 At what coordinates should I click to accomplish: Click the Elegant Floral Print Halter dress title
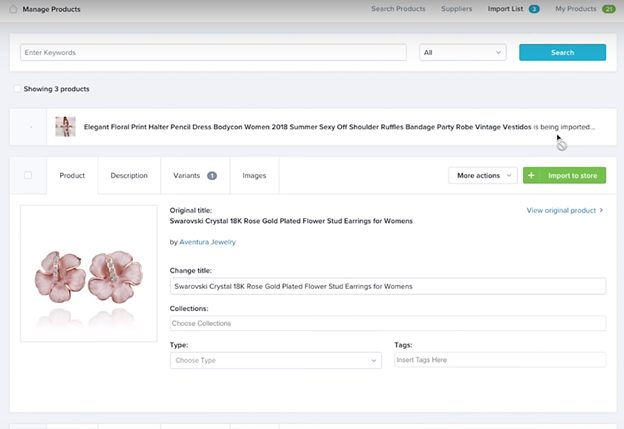point(307,127)
